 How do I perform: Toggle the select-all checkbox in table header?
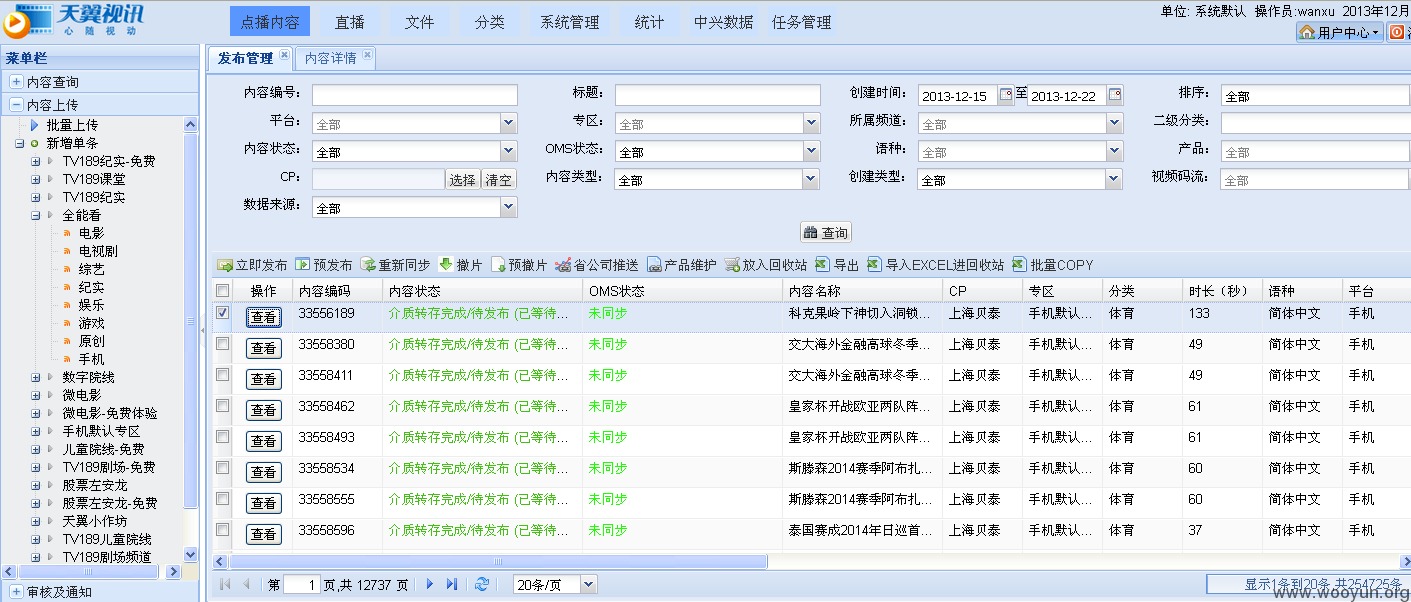coord(223,291)
